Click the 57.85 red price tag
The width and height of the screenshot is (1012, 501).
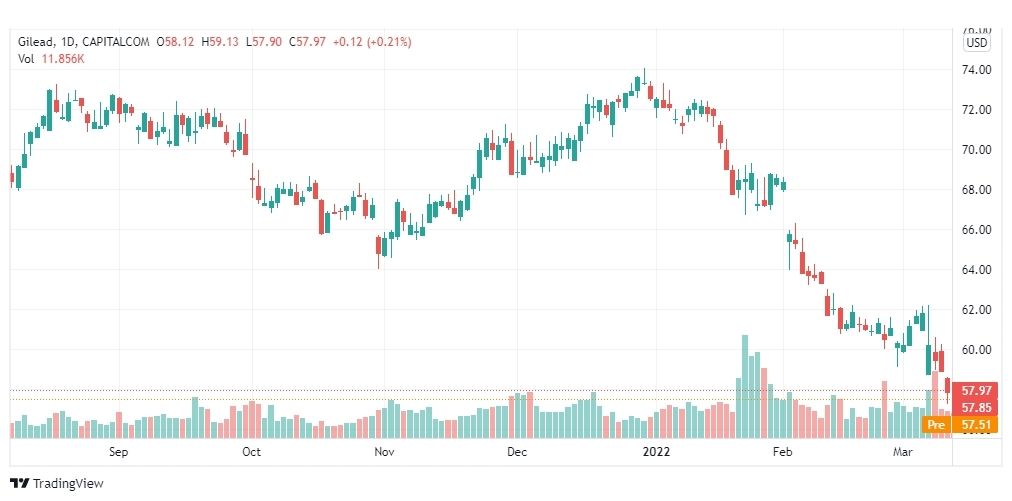click(976, 408)
